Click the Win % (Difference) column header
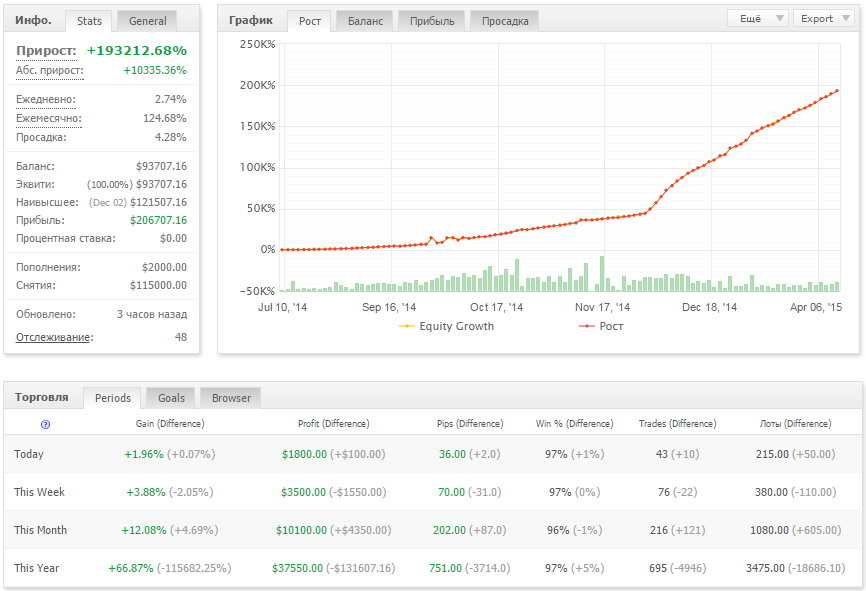866x591 pixels. [x=574, y=424]
